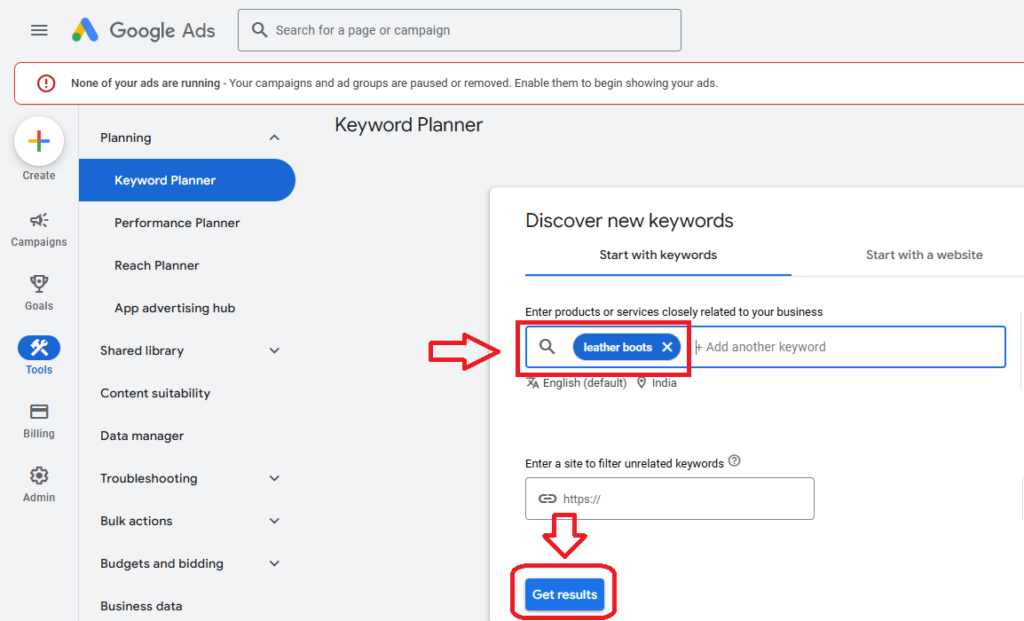
Task: Click the Get results button
Action: pyautogui.click(x=564, y=594)
